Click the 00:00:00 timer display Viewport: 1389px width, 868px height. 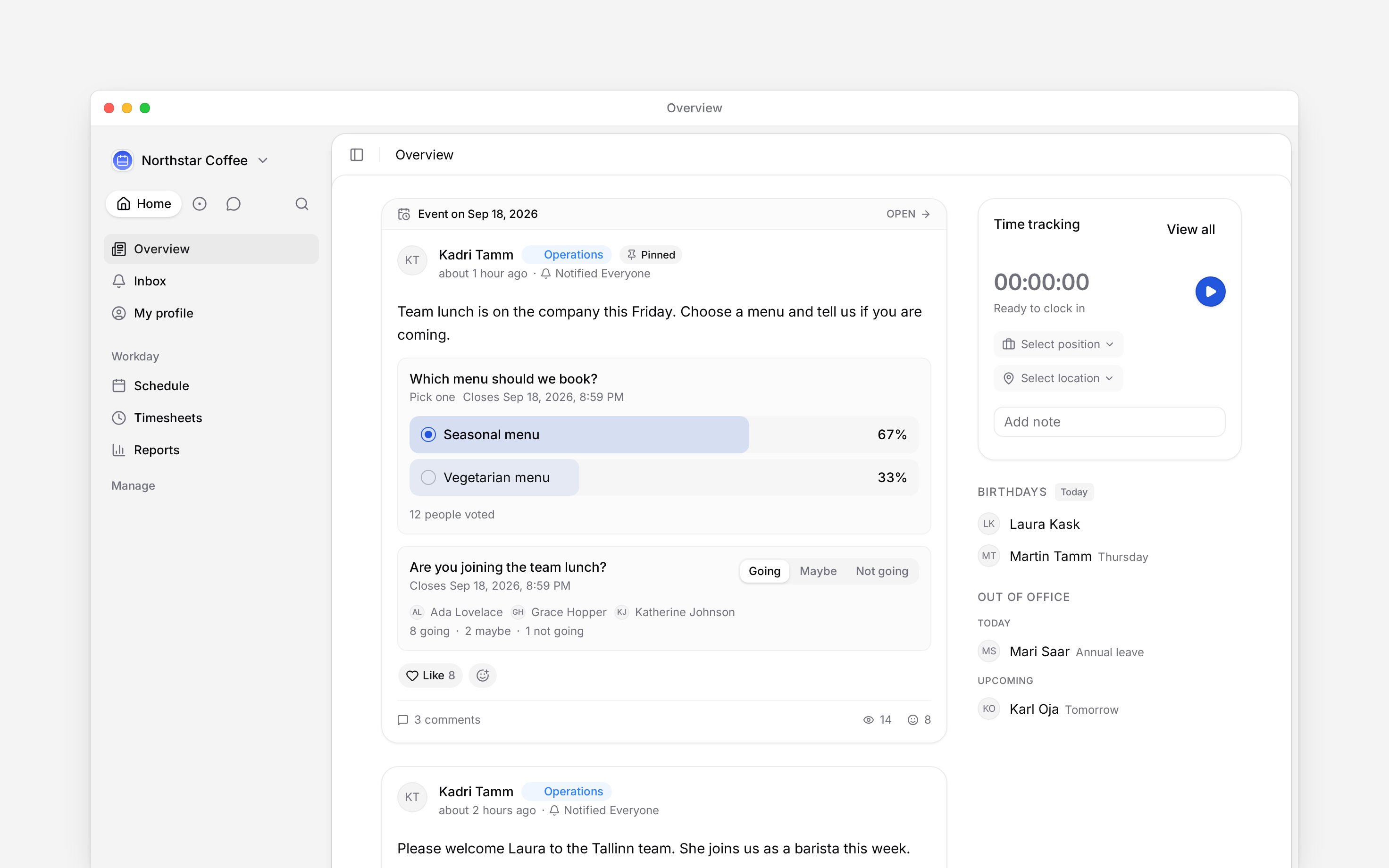(1041, 283)
